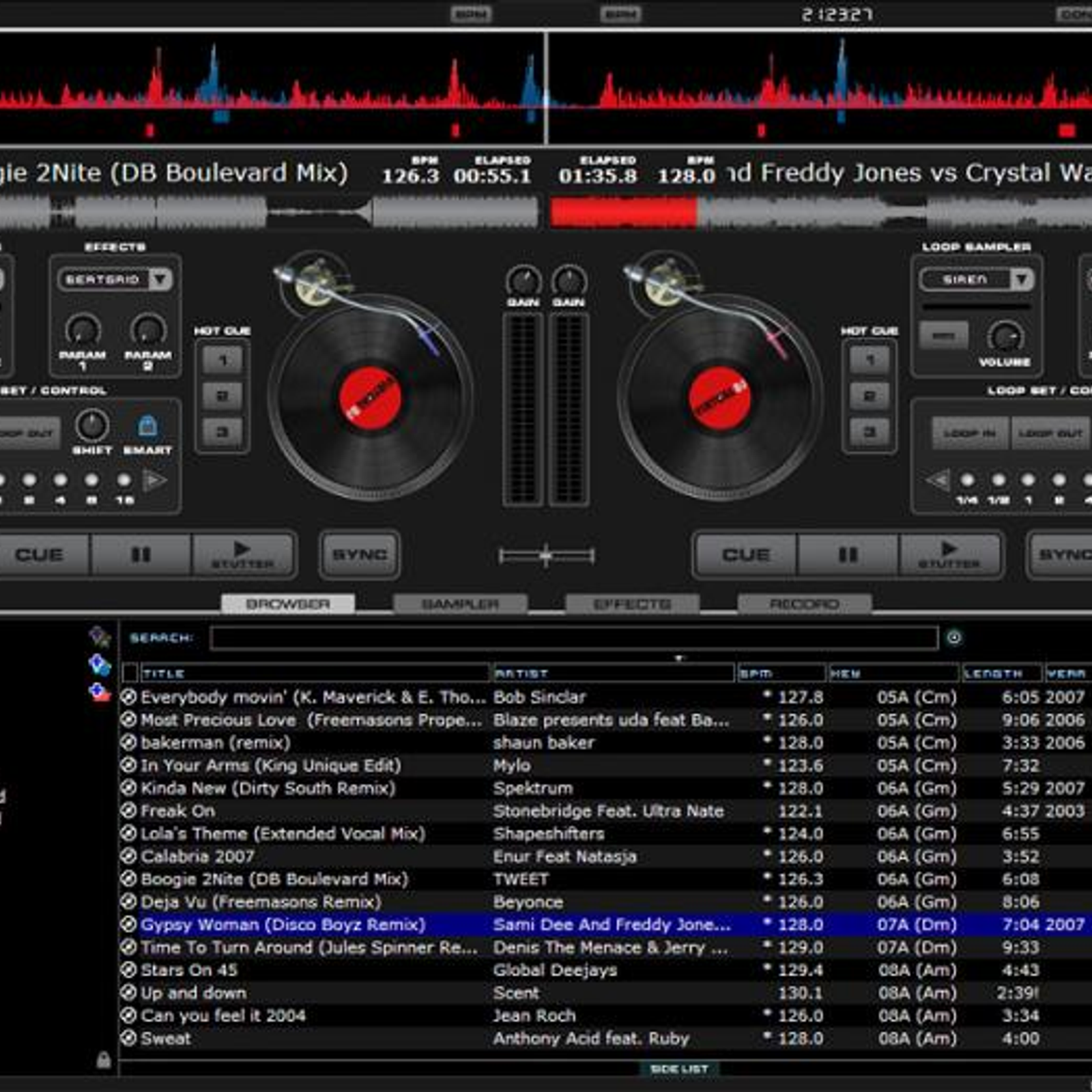
Task: Sort the browser by Key column
Action: [893, 674]
